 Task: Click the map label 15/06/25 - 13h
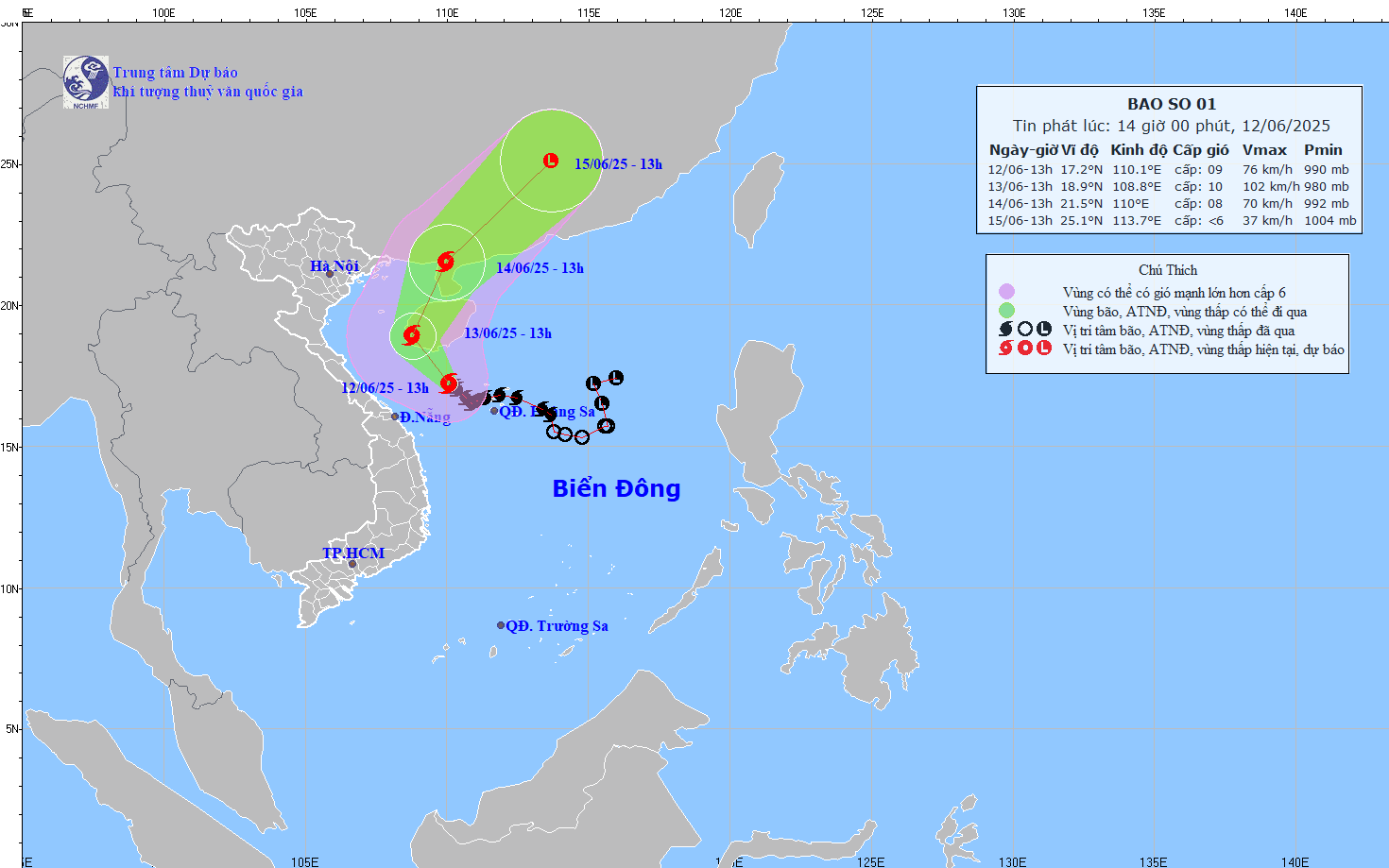pos(618,164)
